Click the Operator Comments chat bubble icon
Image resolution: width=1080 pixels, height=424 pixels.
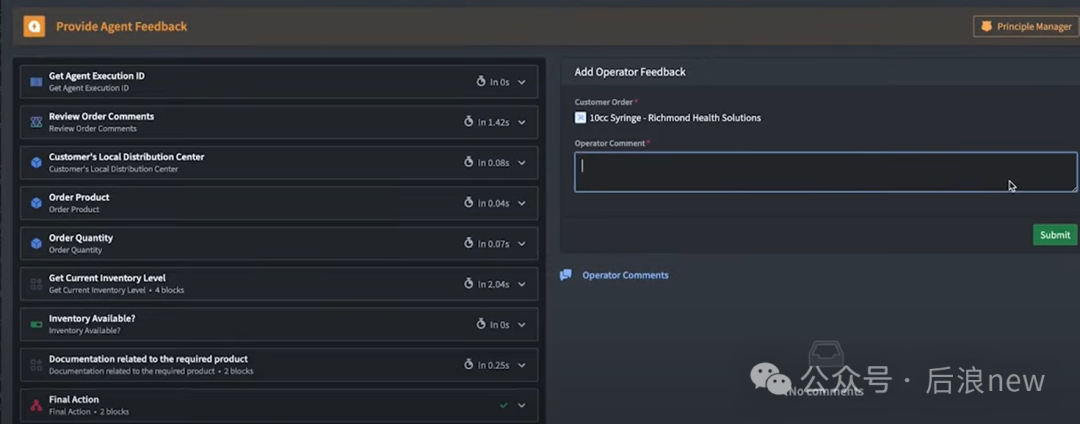tap(566, 275)
